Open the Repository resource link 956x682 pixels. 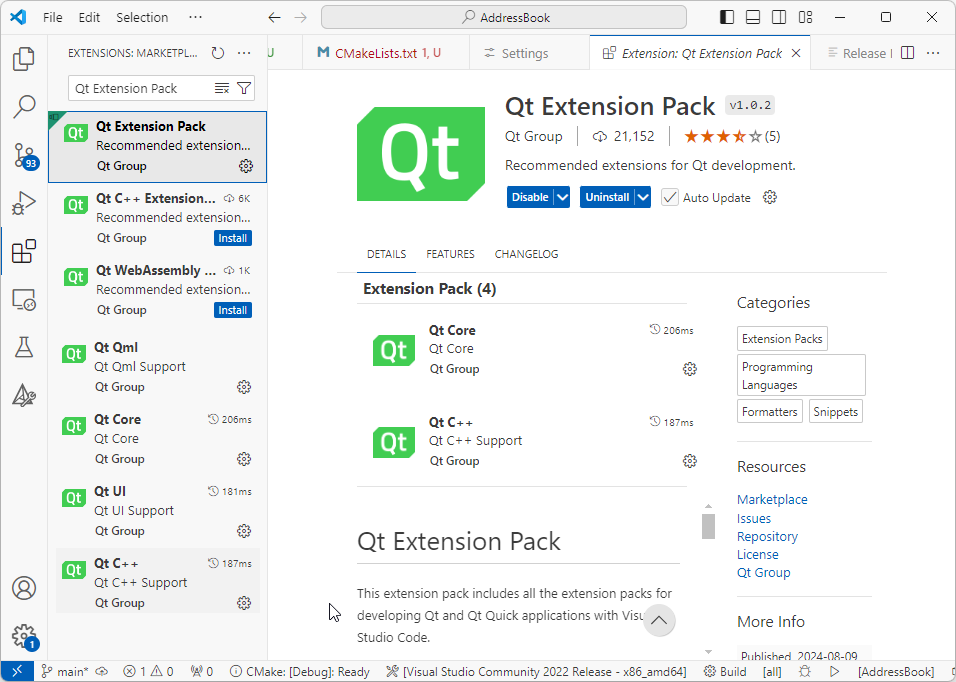pyautogui.click(x=767, y=537)
